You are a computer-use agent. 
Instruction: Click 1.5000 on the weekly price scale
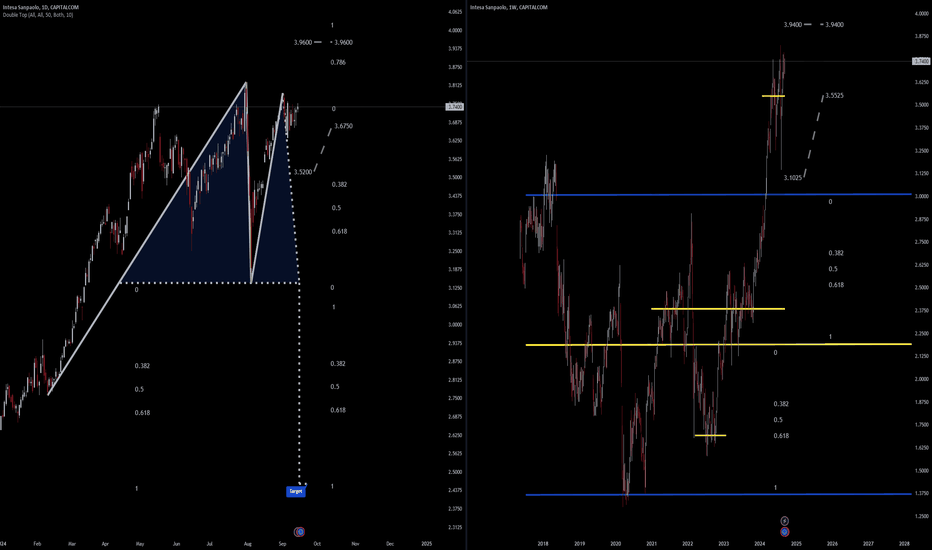coord(921,470)
